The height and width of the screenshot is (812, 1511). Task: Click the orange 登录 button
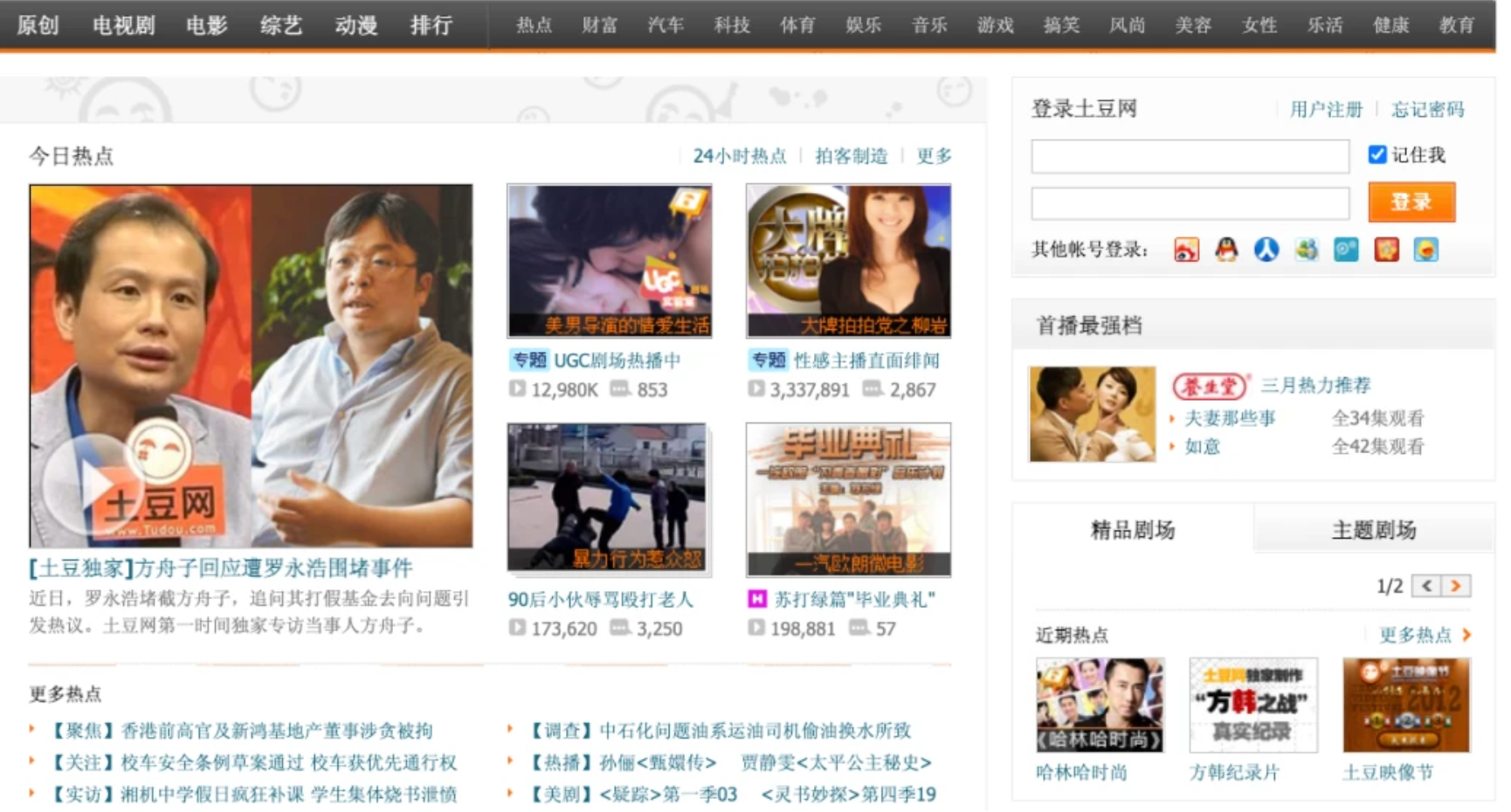click(1411, 203)
